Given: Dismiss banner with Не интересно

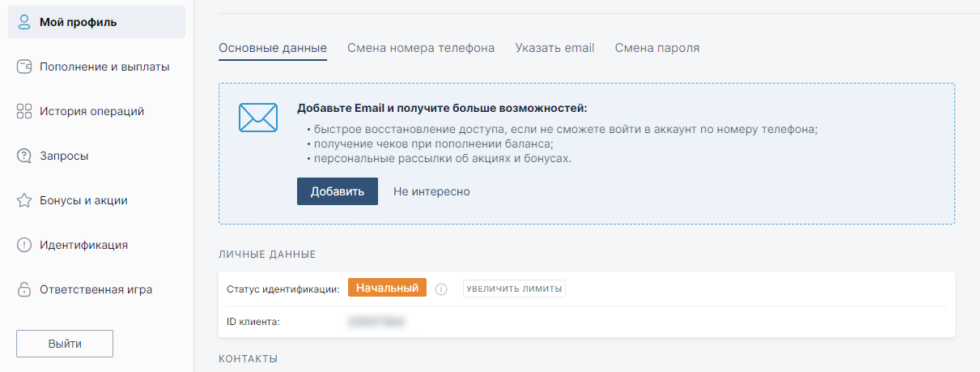Looking at the screenshot, I should click(x=431, y=191).
